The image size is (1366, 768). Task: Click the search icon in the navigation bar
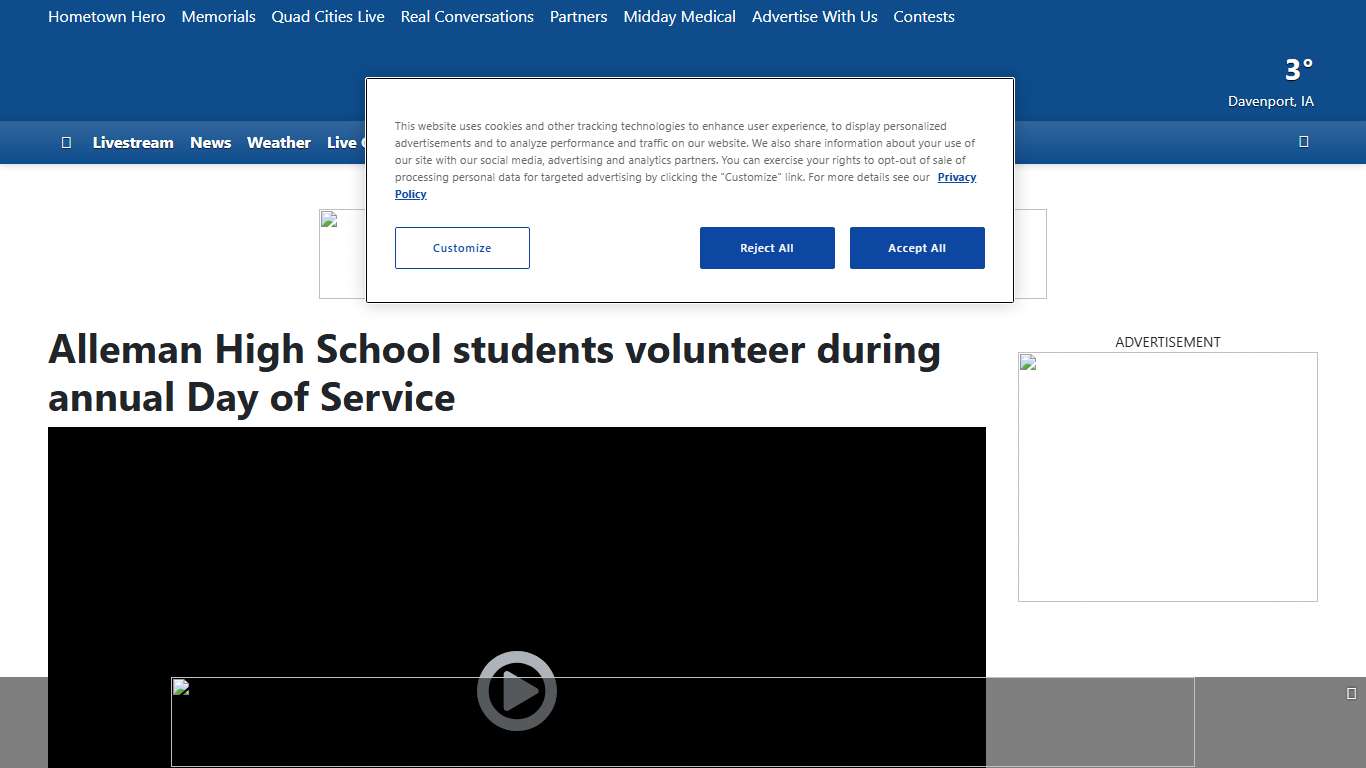pos(1303,142)
